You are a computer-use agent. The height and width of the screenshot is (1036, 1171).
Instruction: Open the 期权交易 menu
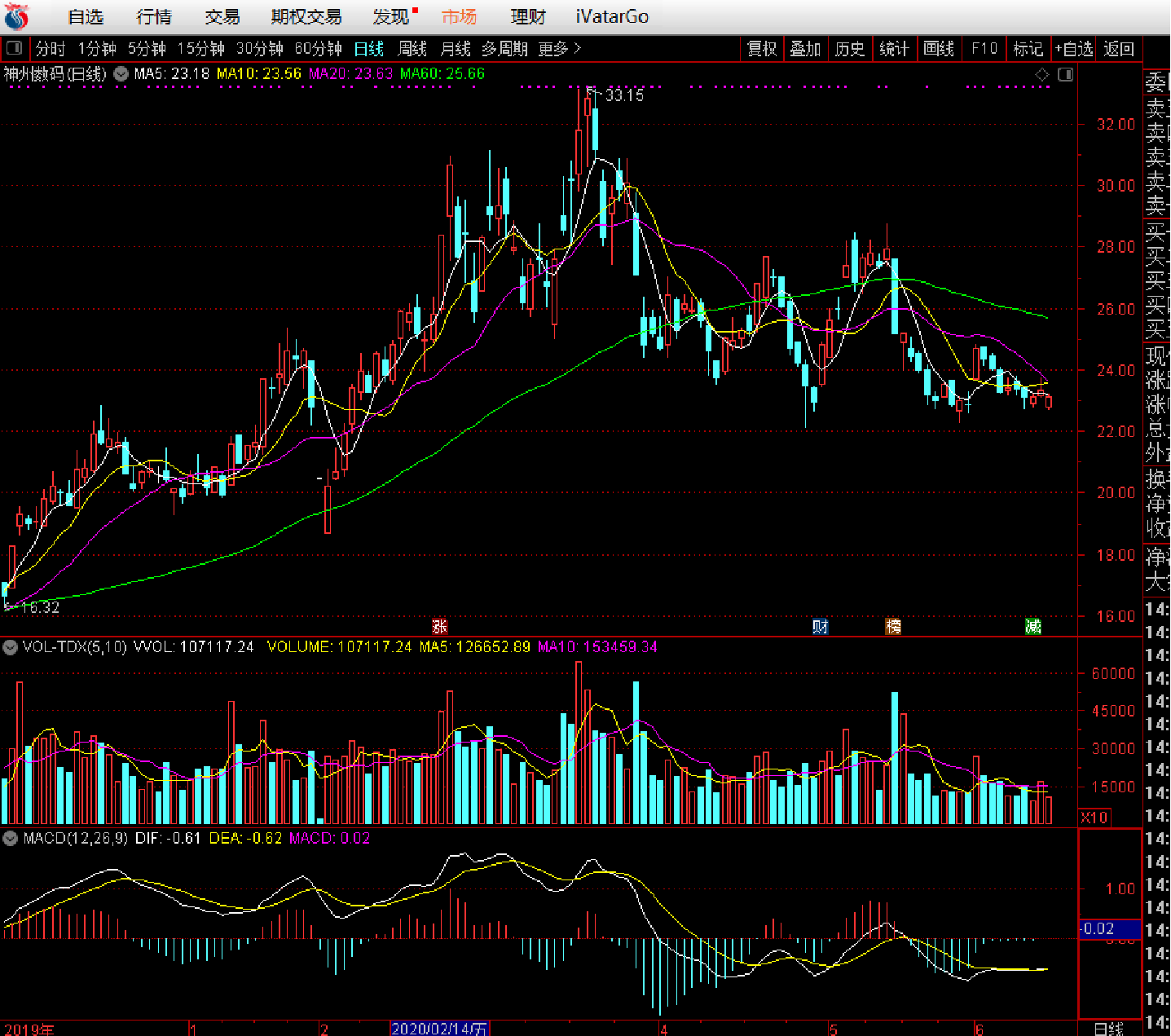pyautogui.click(x=306, y=16)
